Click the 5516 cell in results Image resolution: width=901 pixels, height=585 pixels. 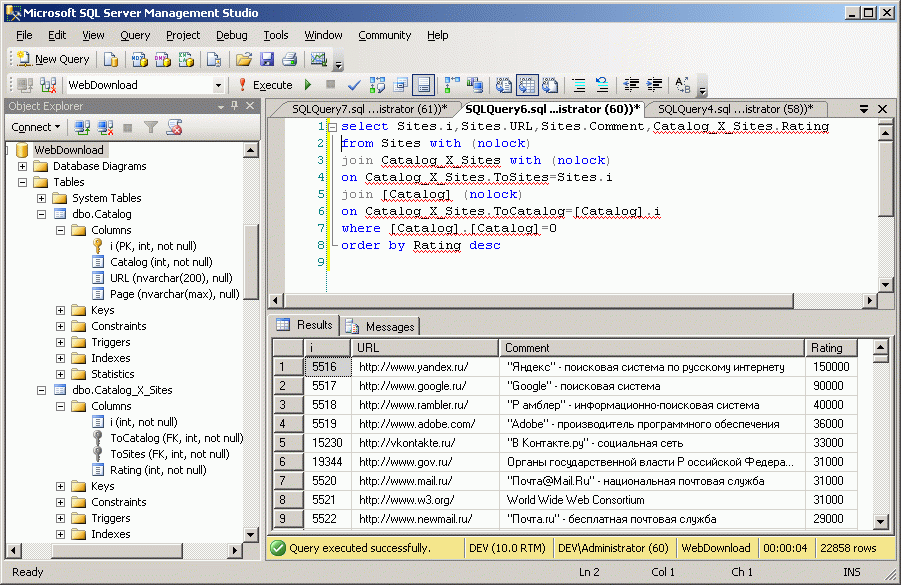[328, 367]
